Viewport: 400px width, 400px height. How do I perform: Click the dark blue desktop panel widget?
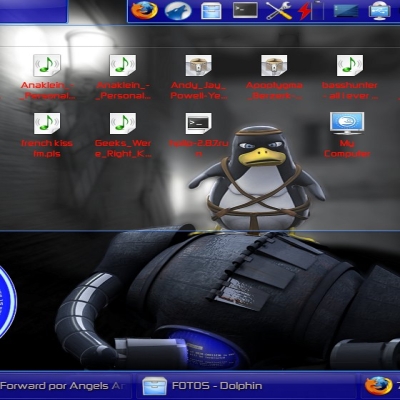pyautogui.click(x=346, y=11)
